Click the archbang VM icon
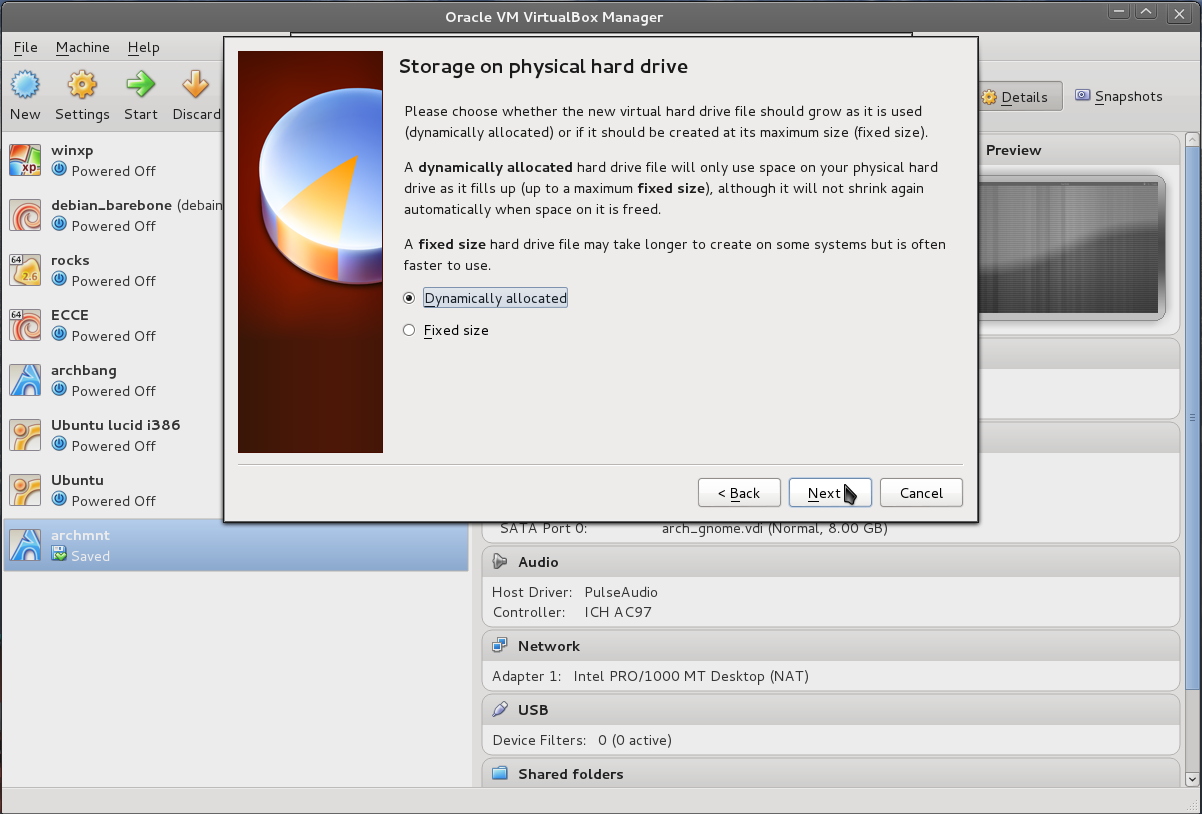1202x814 pixels. (x=24, y=380)
